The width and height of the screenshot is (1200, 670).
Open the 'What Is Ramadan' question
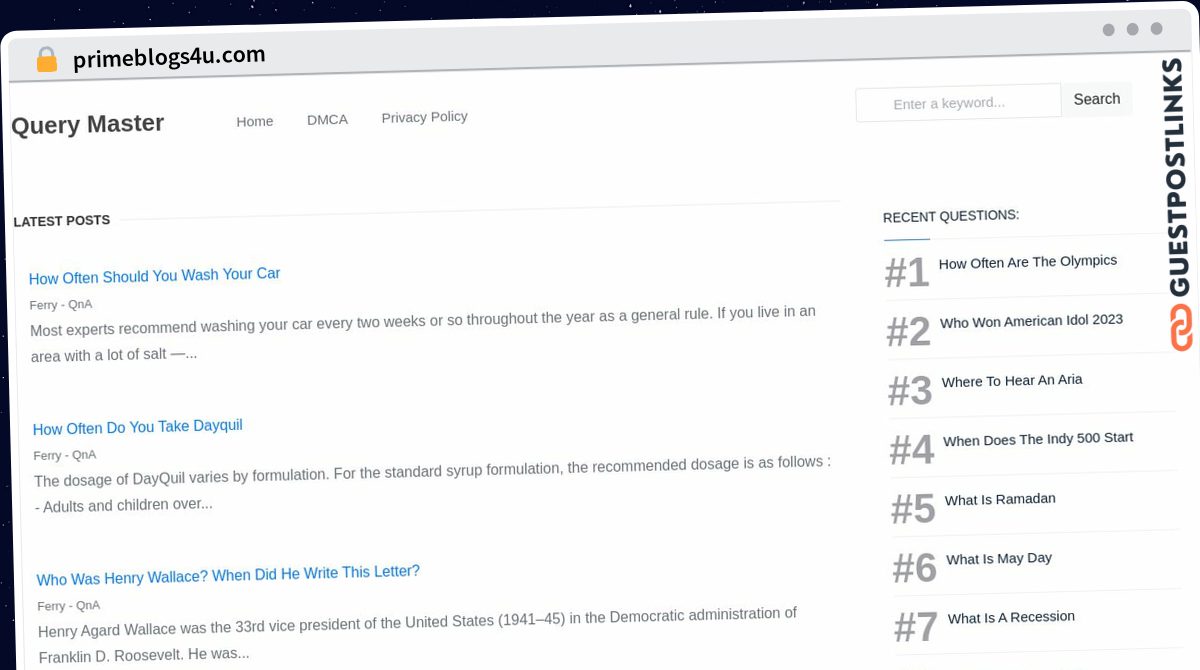point(1000,499)
